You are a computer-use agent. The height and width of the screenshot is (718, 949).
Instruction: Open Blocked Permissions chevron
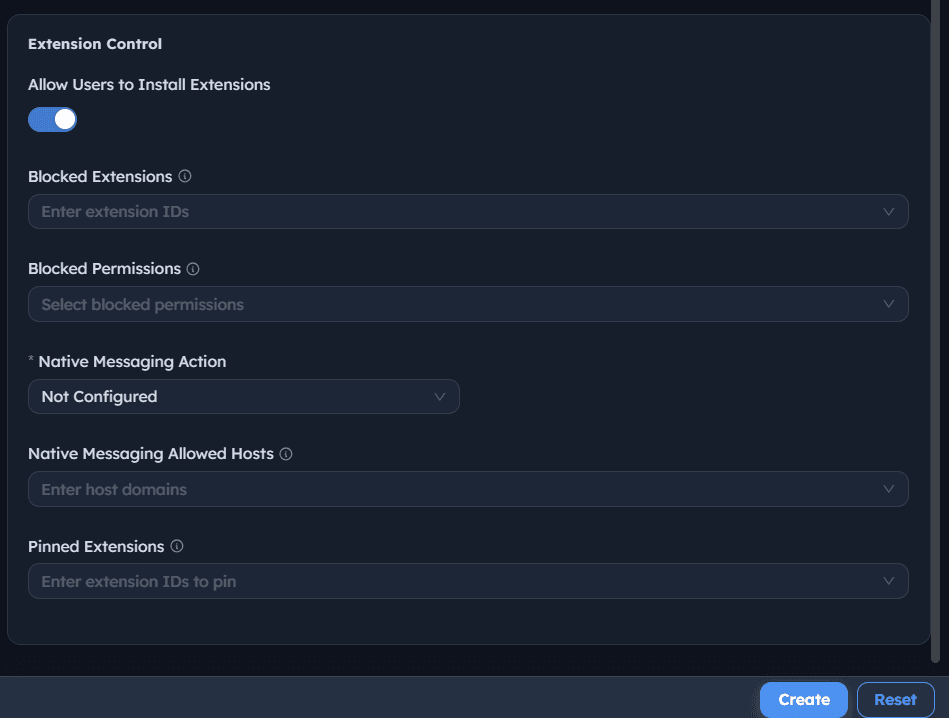(x=888, y=304)
